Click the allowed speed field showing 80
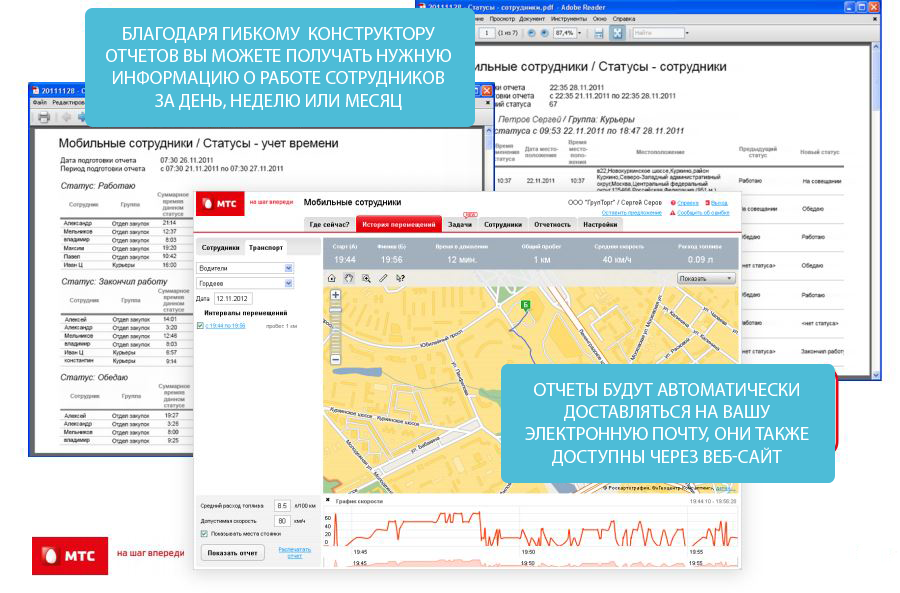Image resolution: width=900 pixels, height=593 pixels. (x=282, y=521)
